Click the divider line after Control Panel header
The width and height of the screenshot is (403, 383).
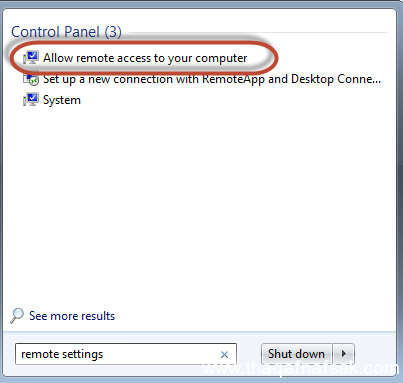(x=258, y=32)
